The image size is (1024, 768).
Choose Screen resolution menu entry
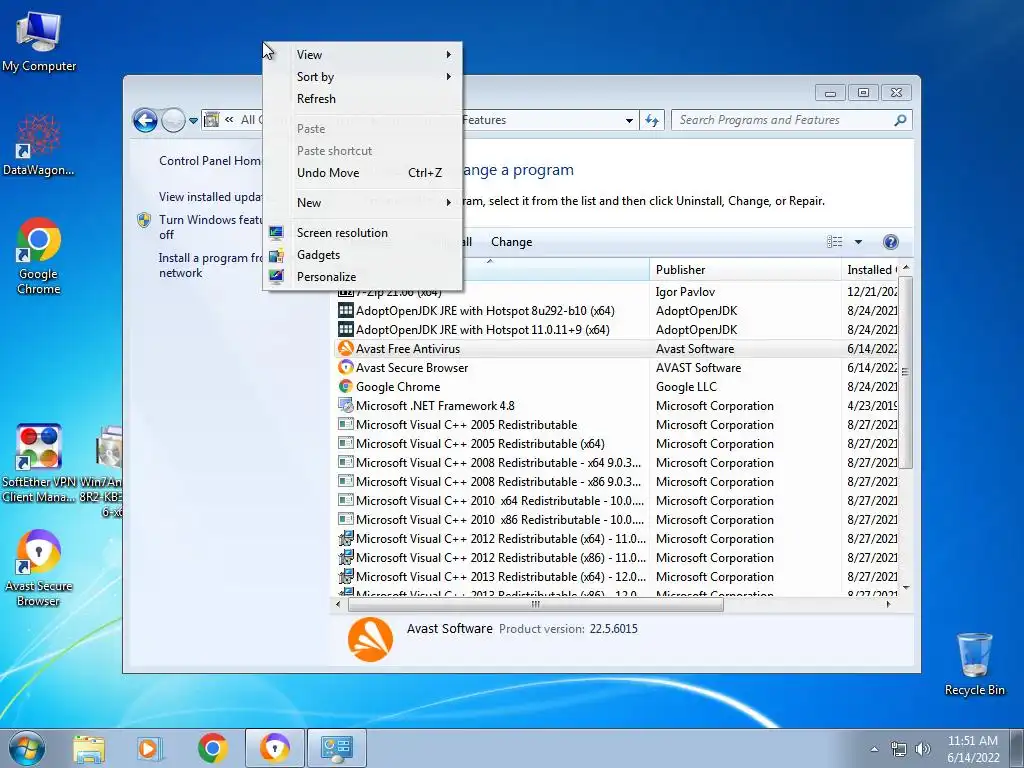[x=362, y=232]
